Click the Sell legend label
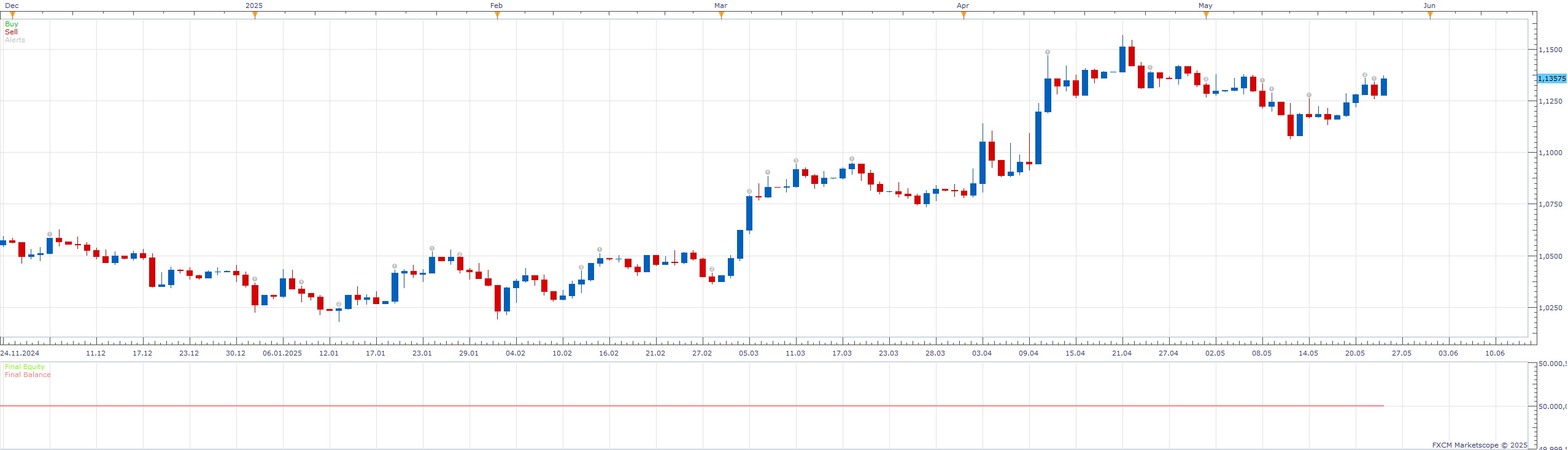Screen dimensions: 1568x450 point(11,32)
